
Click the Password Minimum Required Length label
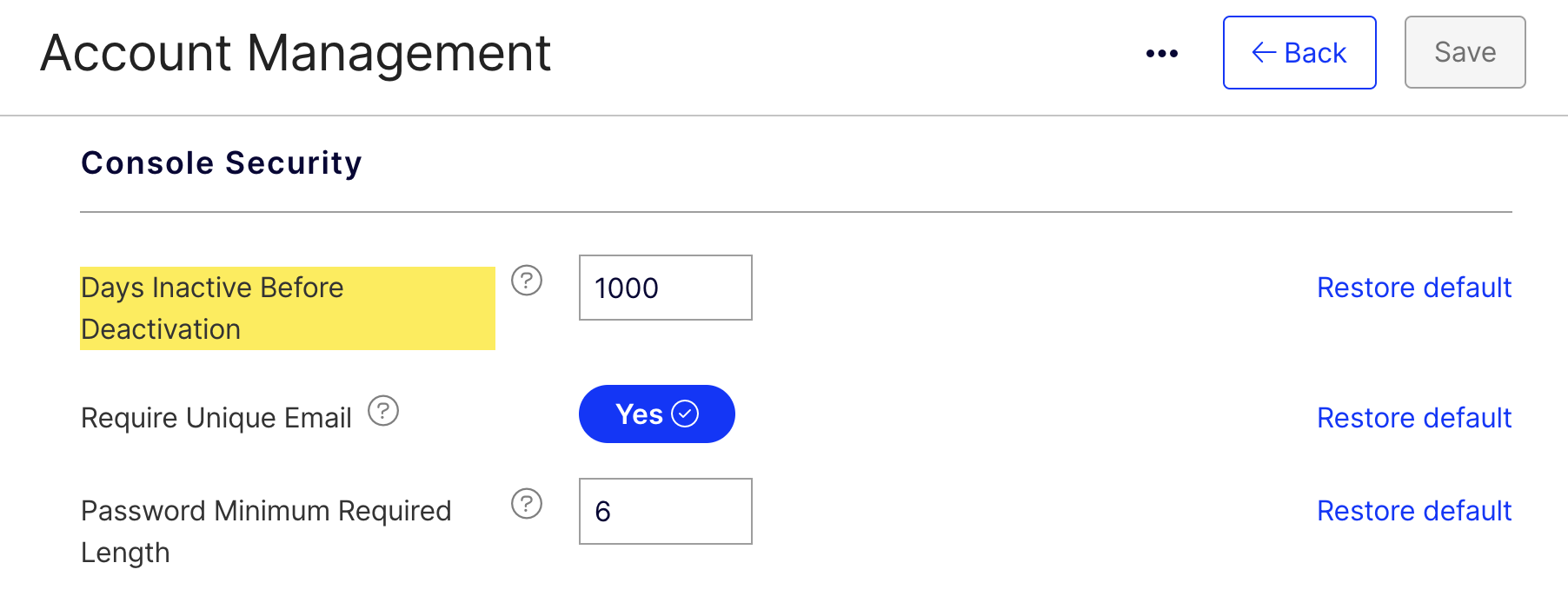click(x=266, y=532)
